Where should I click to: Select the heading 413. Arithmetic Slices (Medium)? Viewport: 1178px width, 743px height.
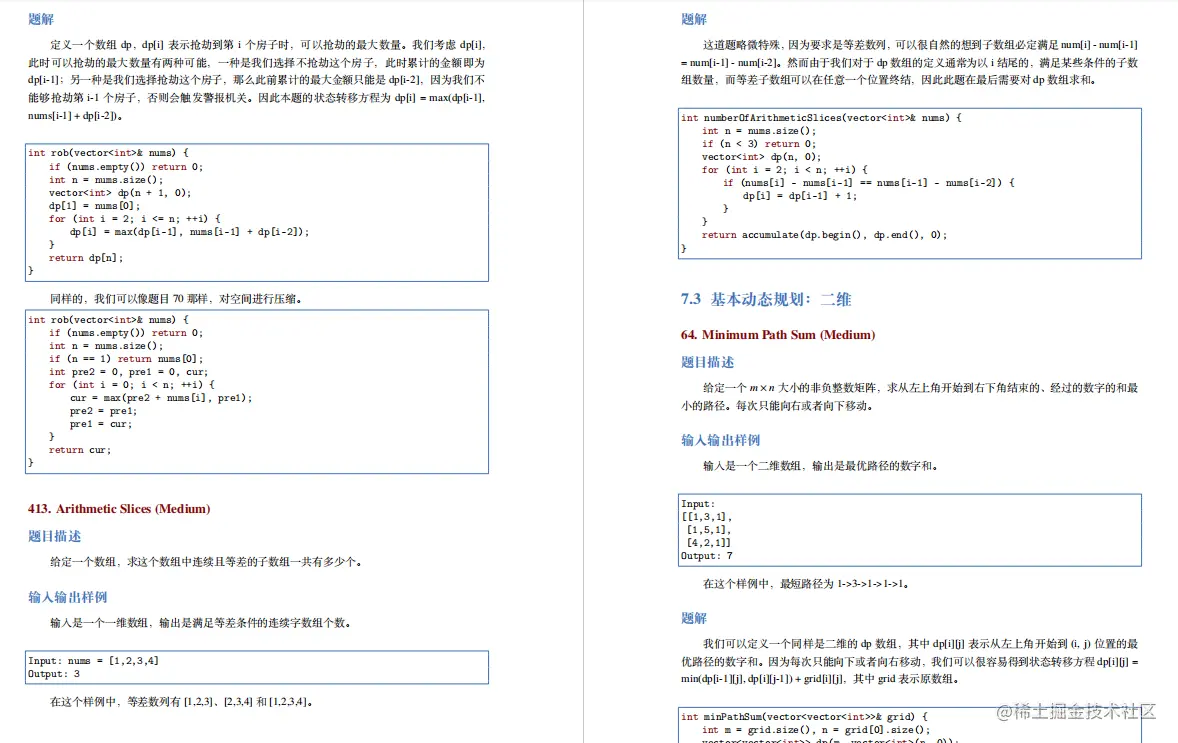[116, 508]
